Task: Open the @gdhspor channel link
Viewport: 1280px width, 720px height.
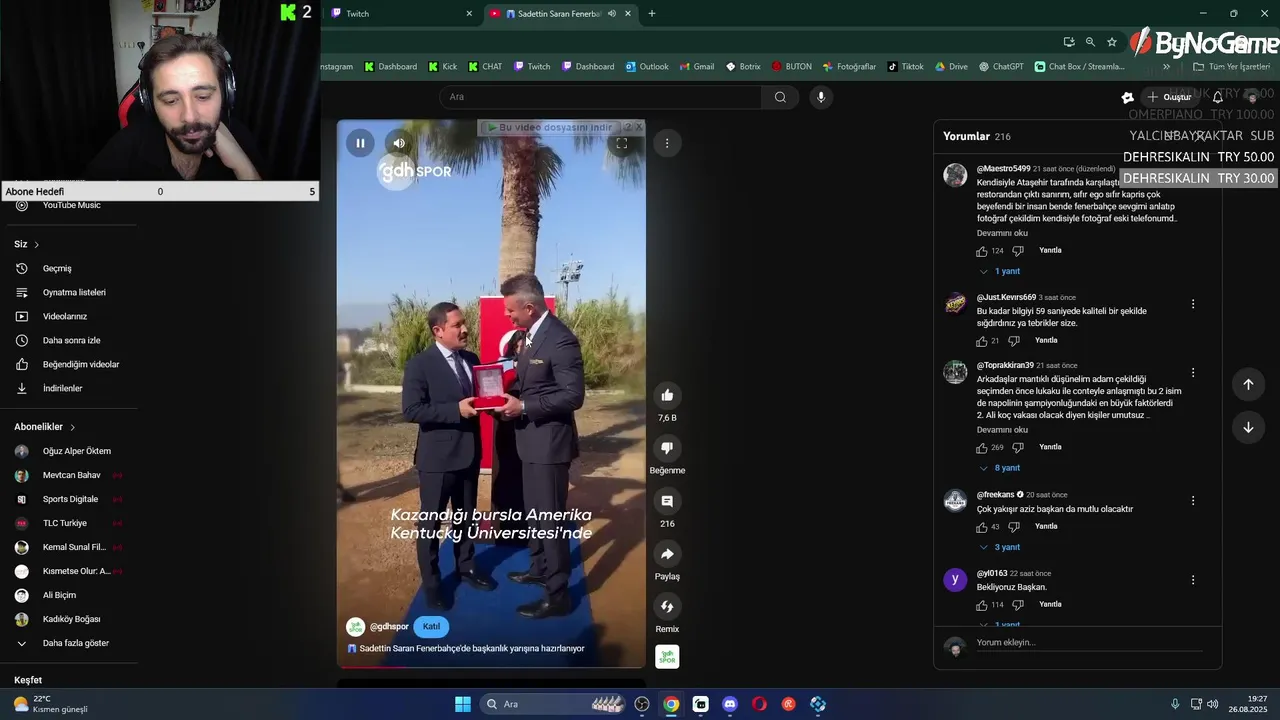Action: 389,627
